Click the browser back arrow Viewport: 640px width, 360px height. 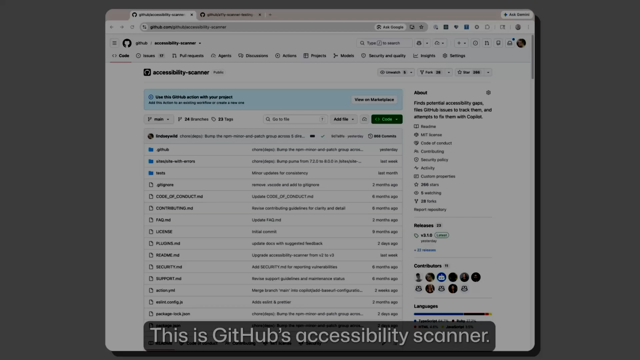click(111, 27)
